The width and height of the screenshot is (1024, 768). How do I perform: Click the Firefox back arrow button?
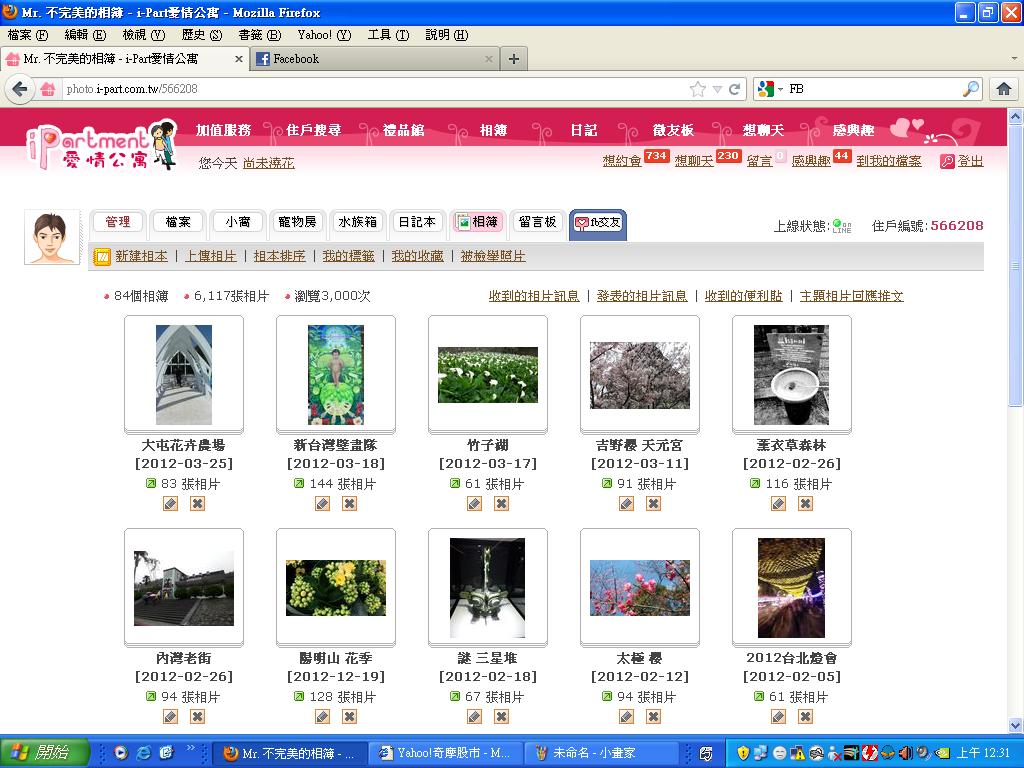pyautogui.click(x=19, y=89)
